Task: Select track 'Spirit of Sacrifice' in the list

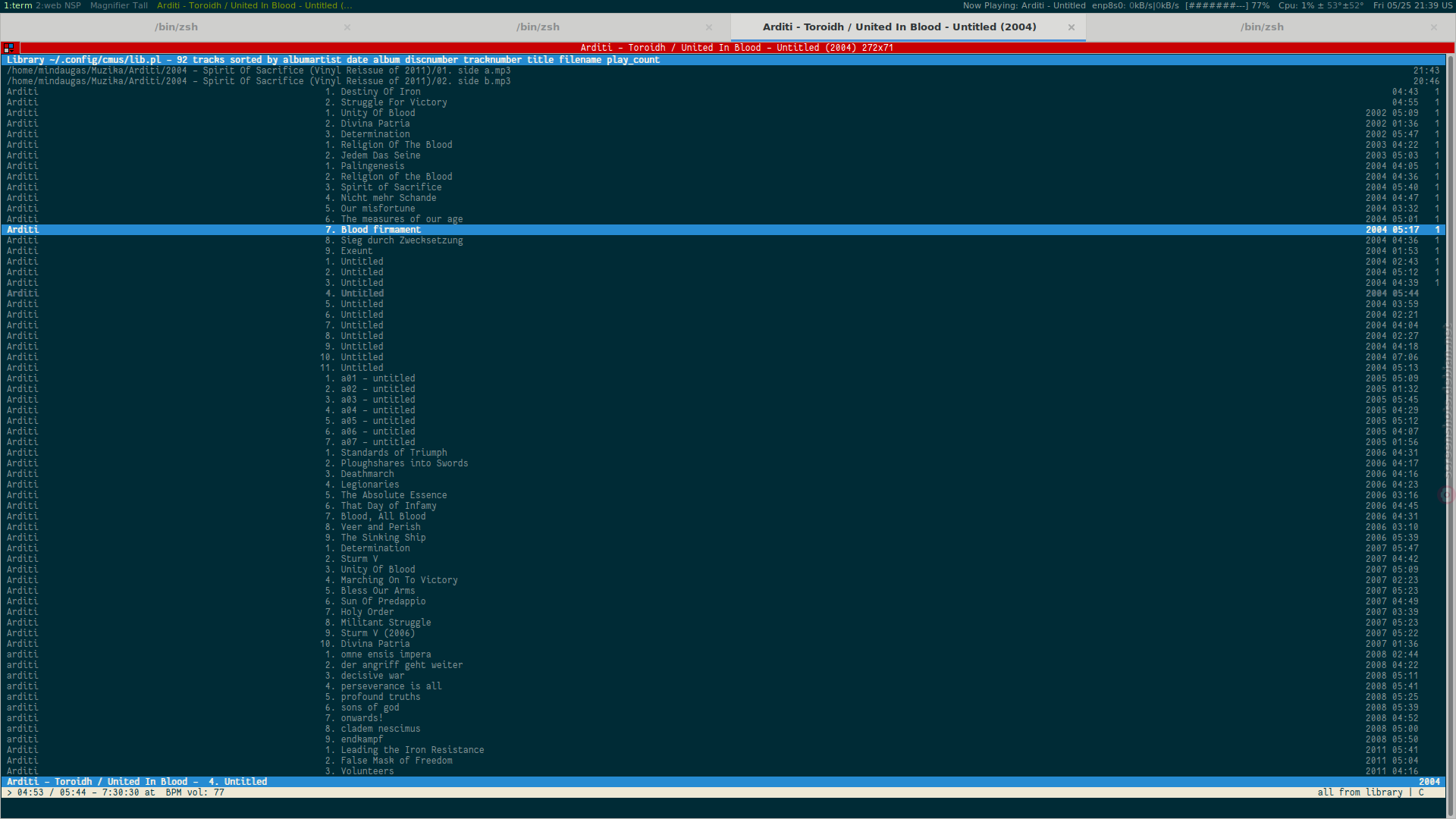Action: [x=723, y=187]
